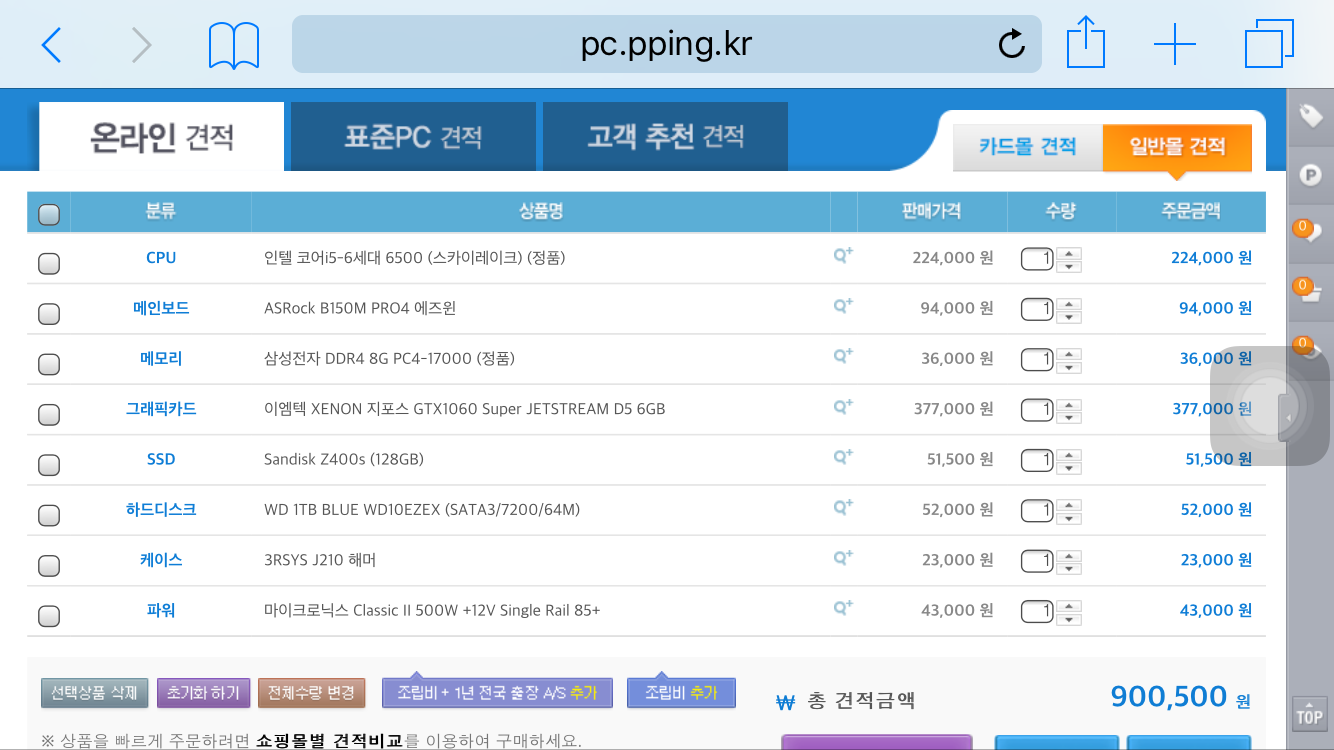Image resolution: width=1334 pixels, height=750 pixels.
Task: Open the 메인보드 category link
Action: (161, 308)
